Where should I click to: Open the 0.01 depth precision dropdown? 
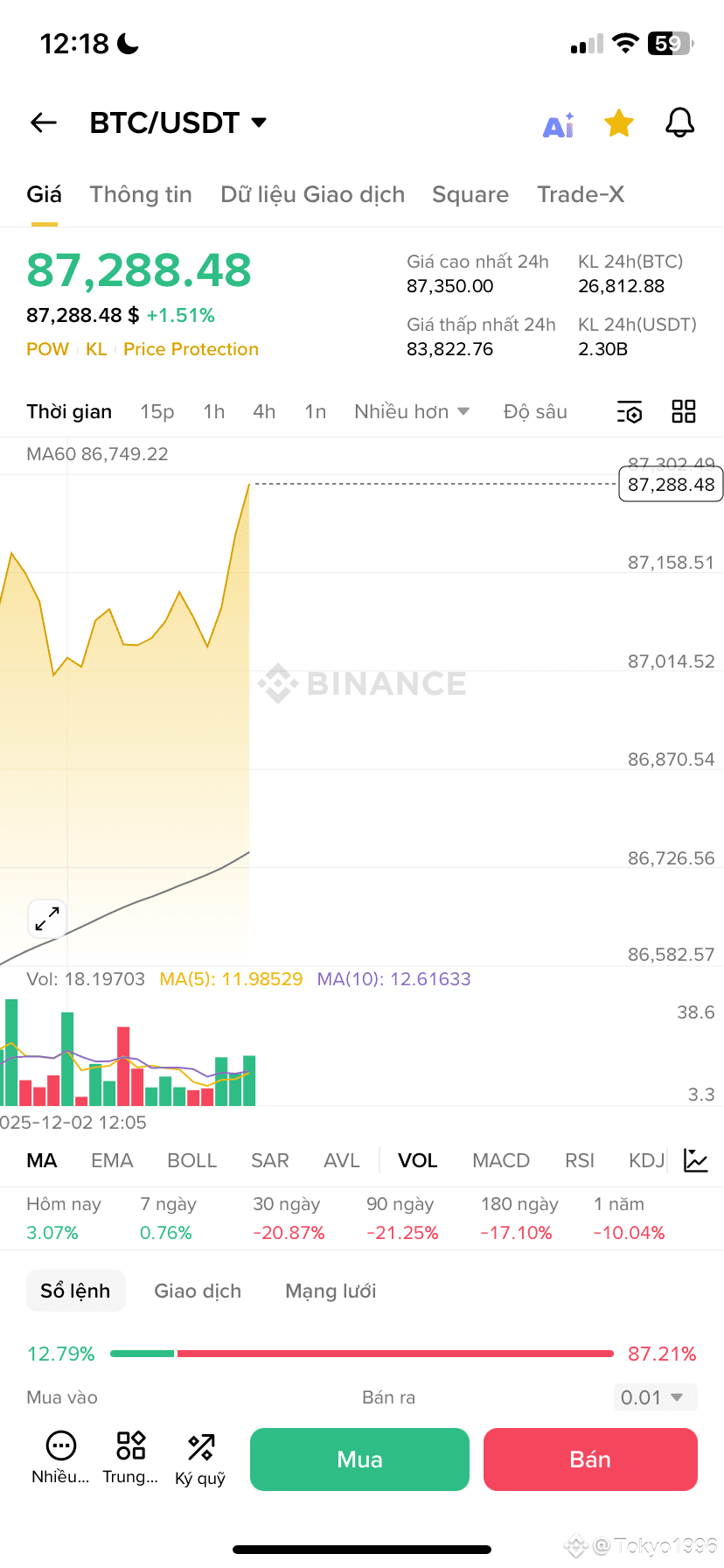click(x=655, y=1397)
